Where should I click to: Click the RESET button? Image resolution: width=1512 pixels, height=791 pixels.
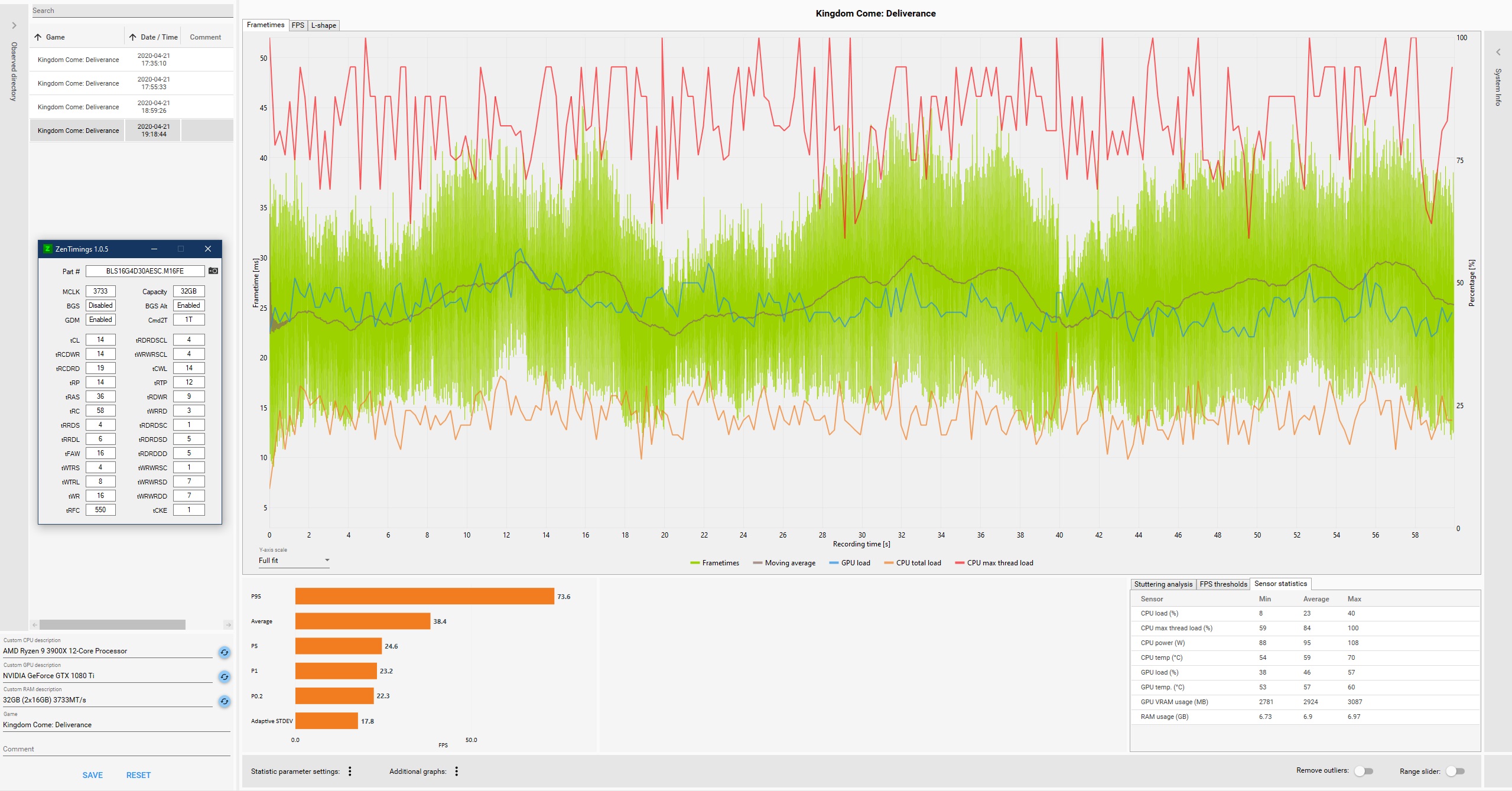click(138, 775)
